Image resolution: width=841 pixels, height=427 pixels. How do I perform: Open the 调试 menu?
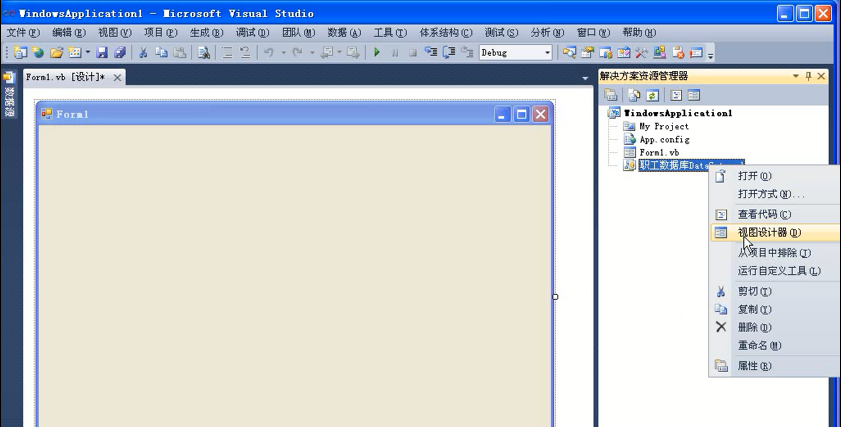tap(253, 33)
